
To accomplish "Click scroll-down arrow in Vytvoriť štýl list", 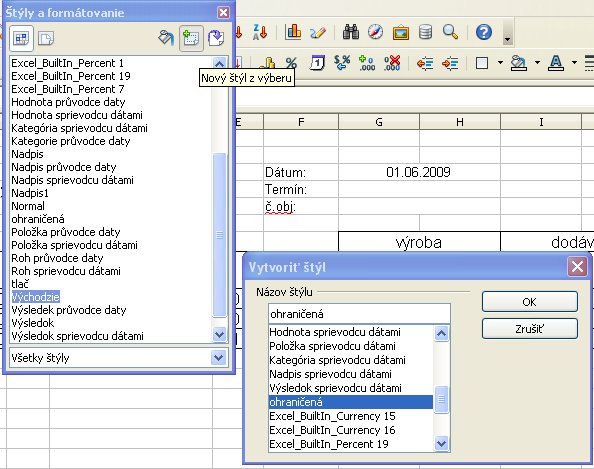I will (x=441, y=443).
